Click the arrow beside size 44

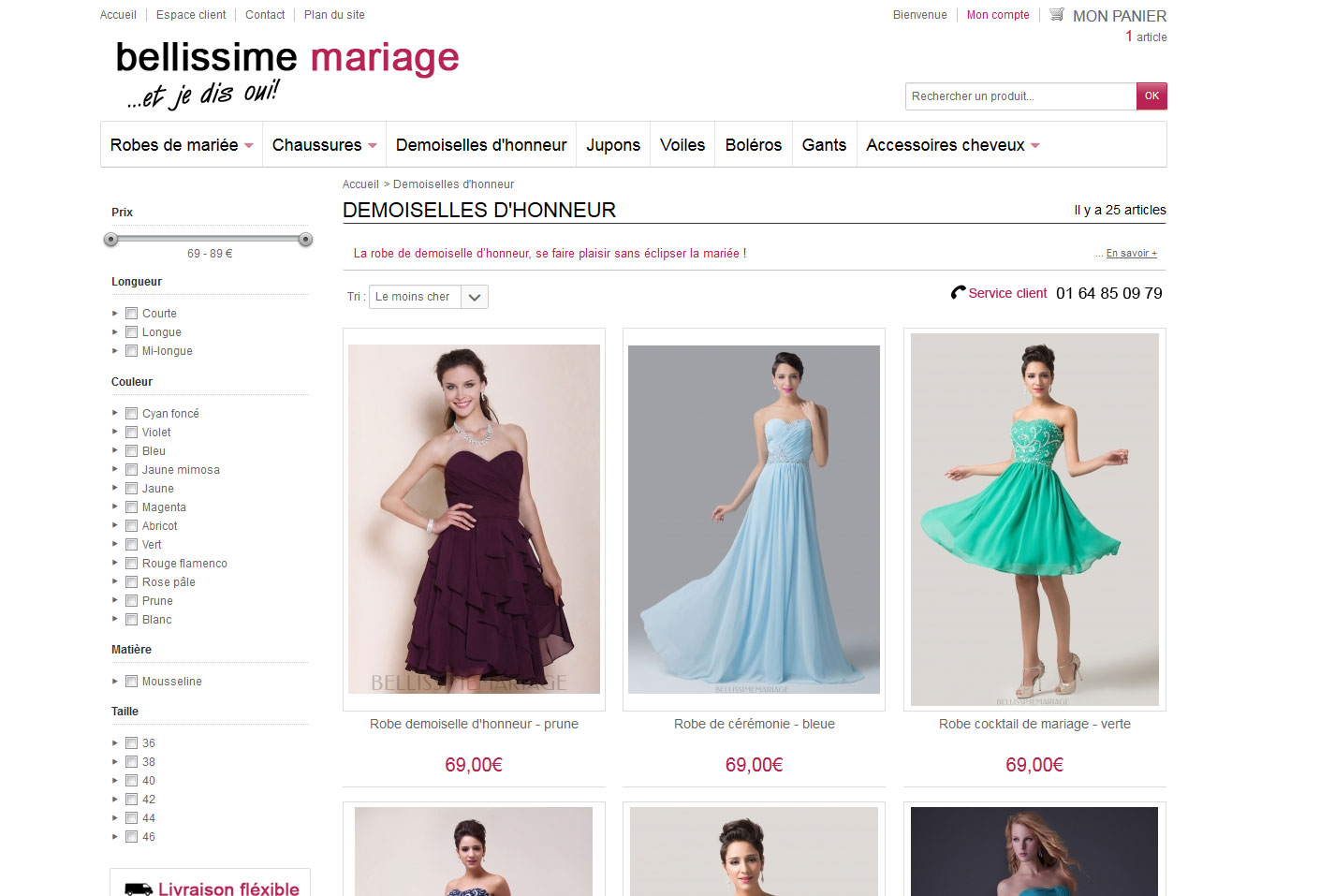click(x=115, y=817)
